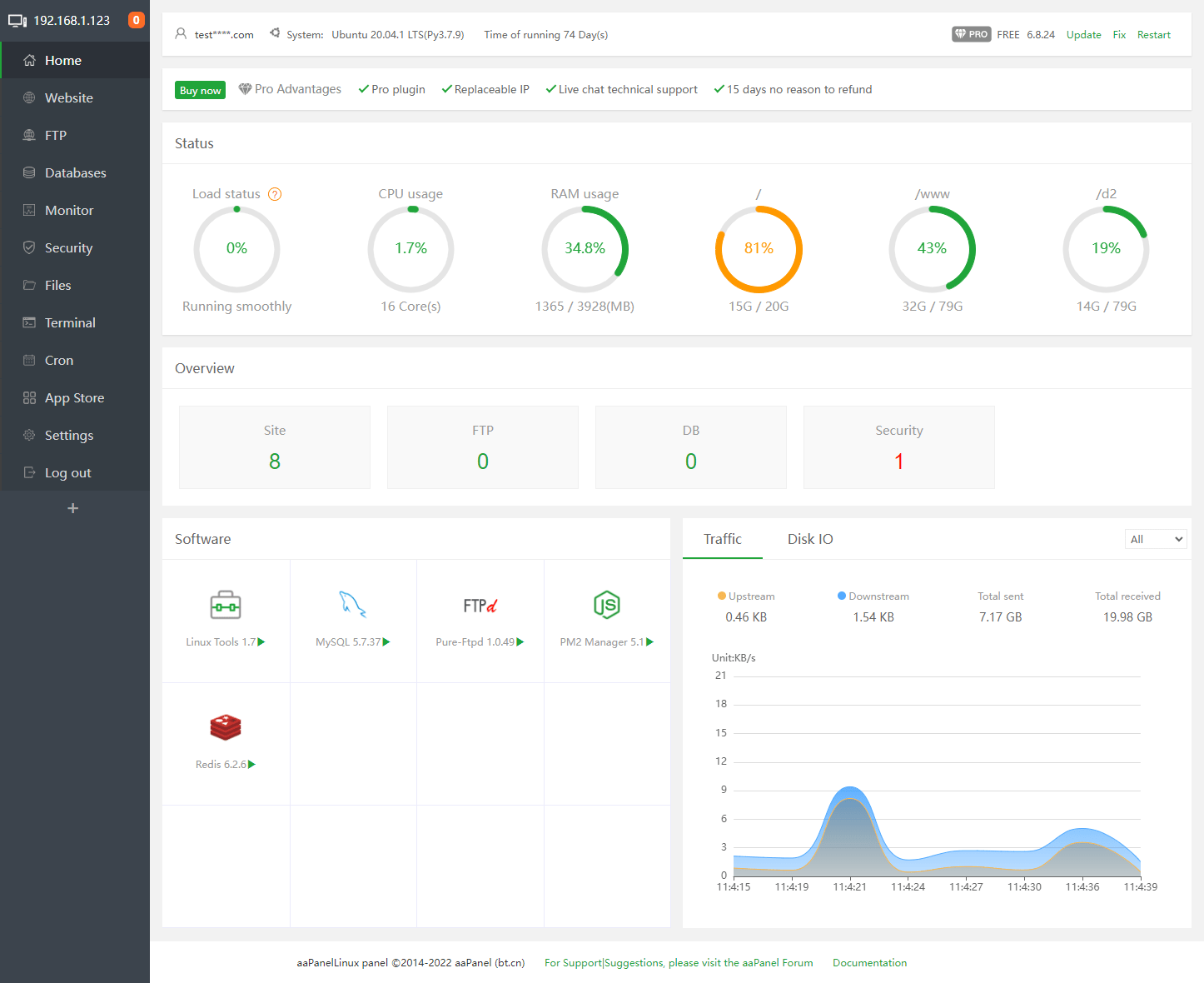Click the Linux Tools toolbox icon
The height and width of the screenshot is (983, 1204).
tap(225, 605)
